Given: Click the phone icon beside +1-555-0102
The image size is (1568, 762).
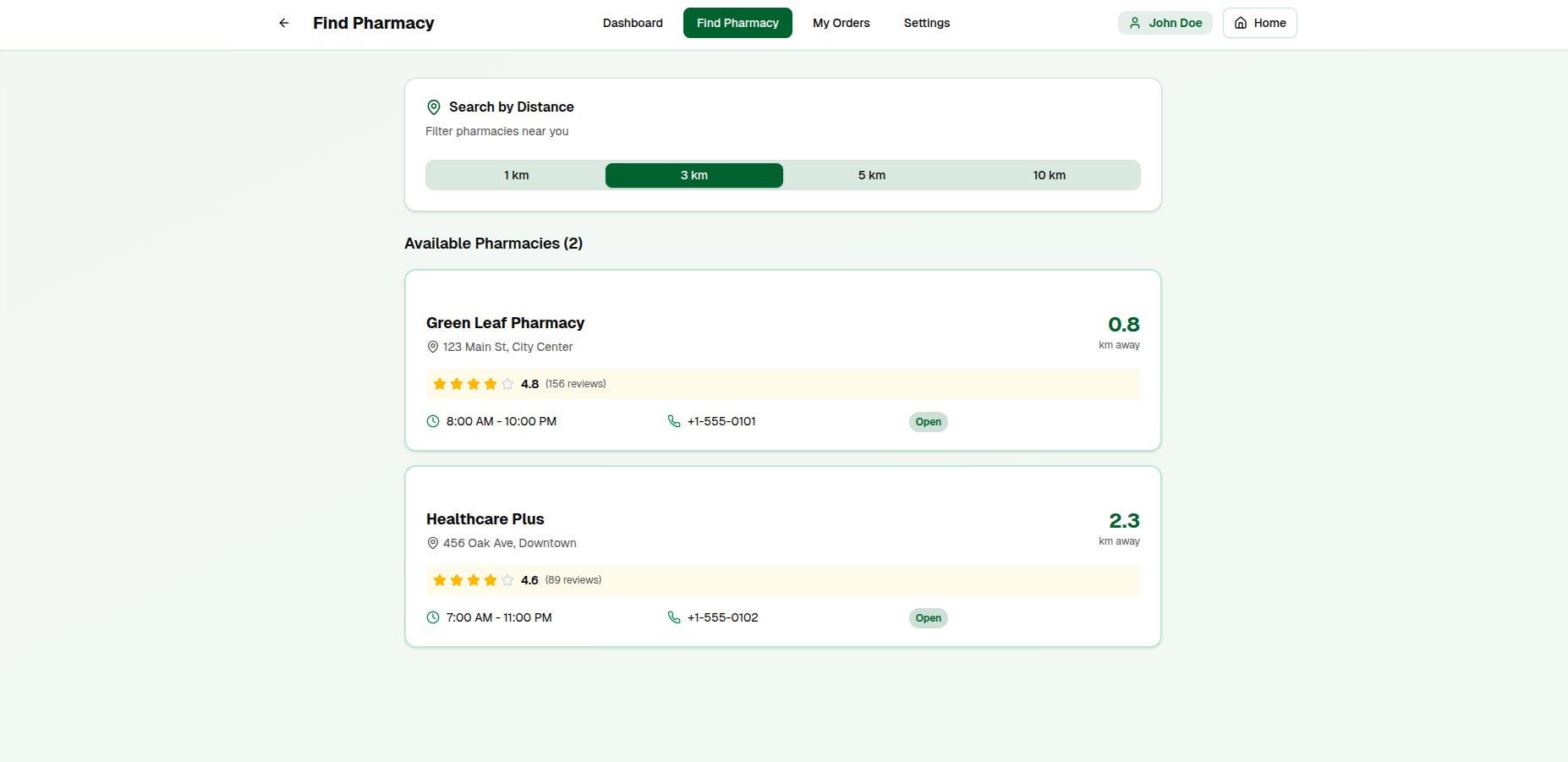Looking at the screenshot, I should pyautogui.click(x=673, y=617).
